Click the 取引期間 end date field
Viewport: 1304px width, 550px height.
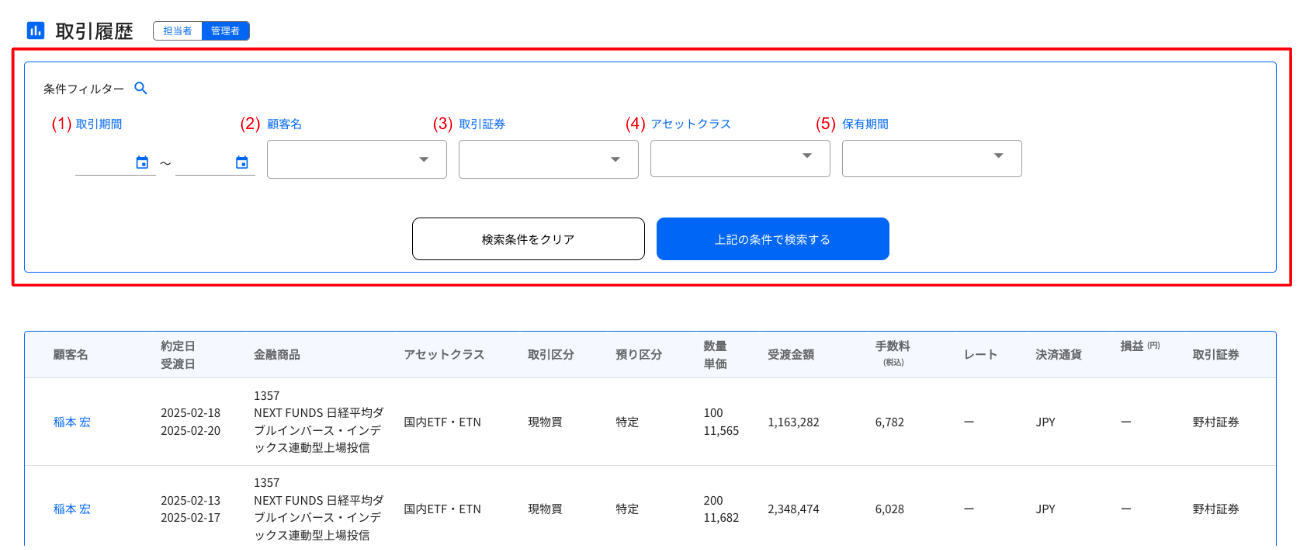click(x=215, y=162)
